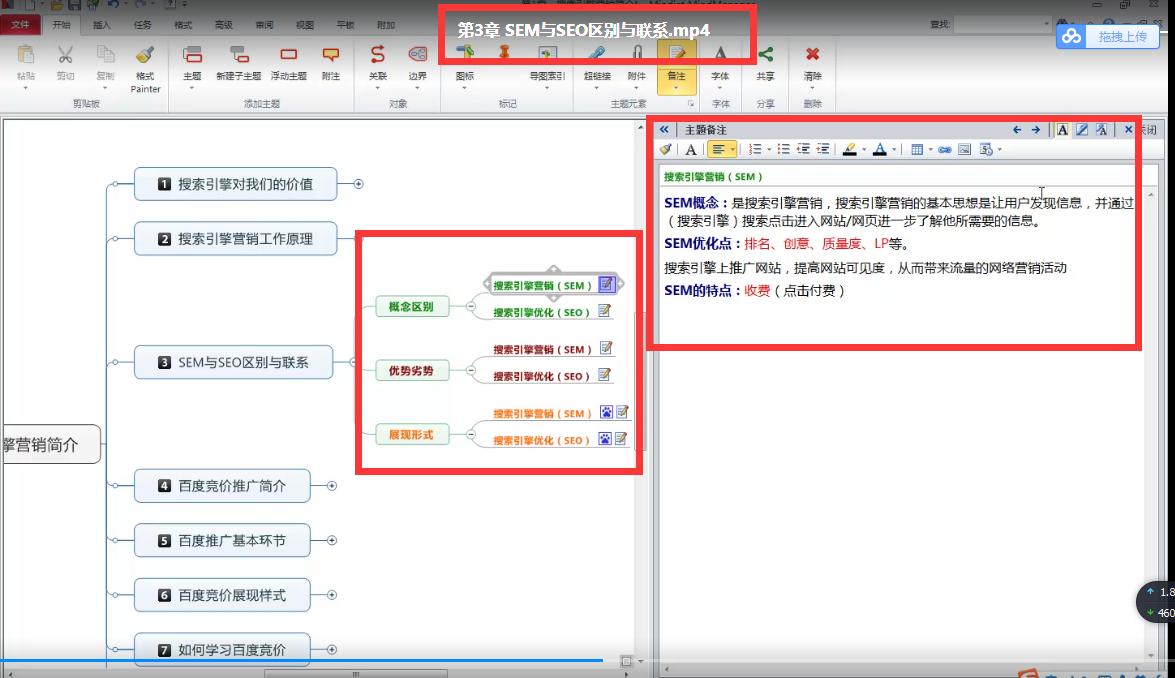Insert an image in the notes editor
Image resolution: width=1175 pixels, height=678 pixels.
[x=961, y=148]
